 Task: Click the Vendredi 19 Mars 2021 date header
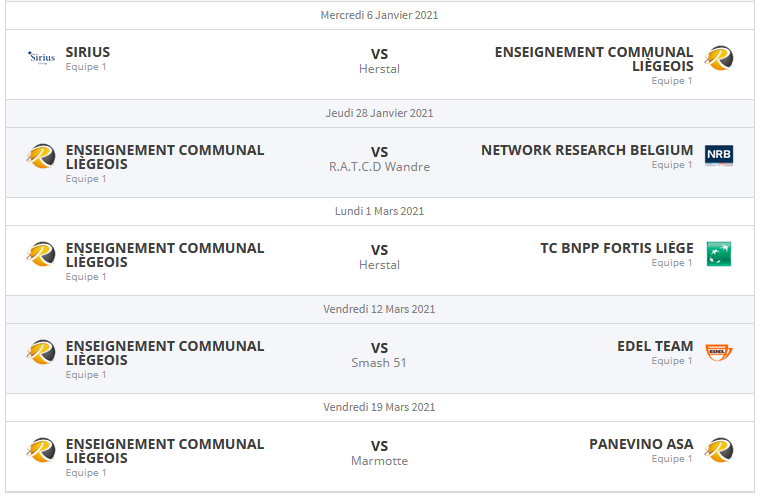pos(380,407)
